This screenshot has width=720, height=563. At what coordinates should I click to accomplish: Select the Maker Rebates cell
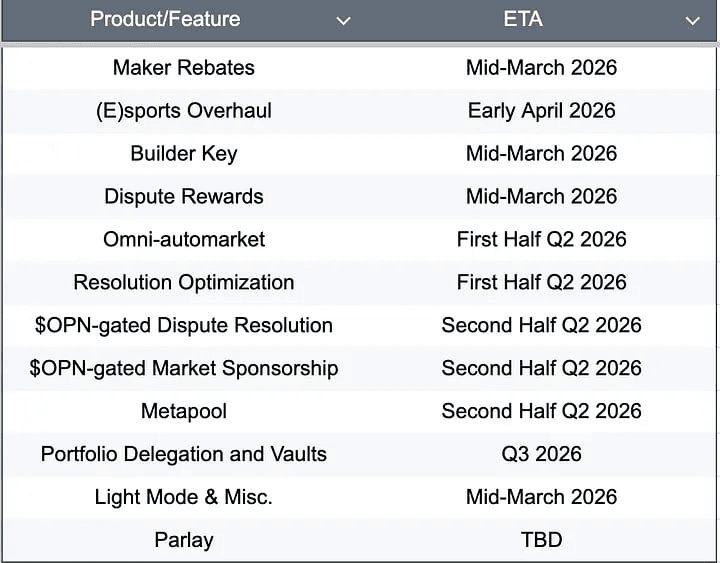(184, 68)
